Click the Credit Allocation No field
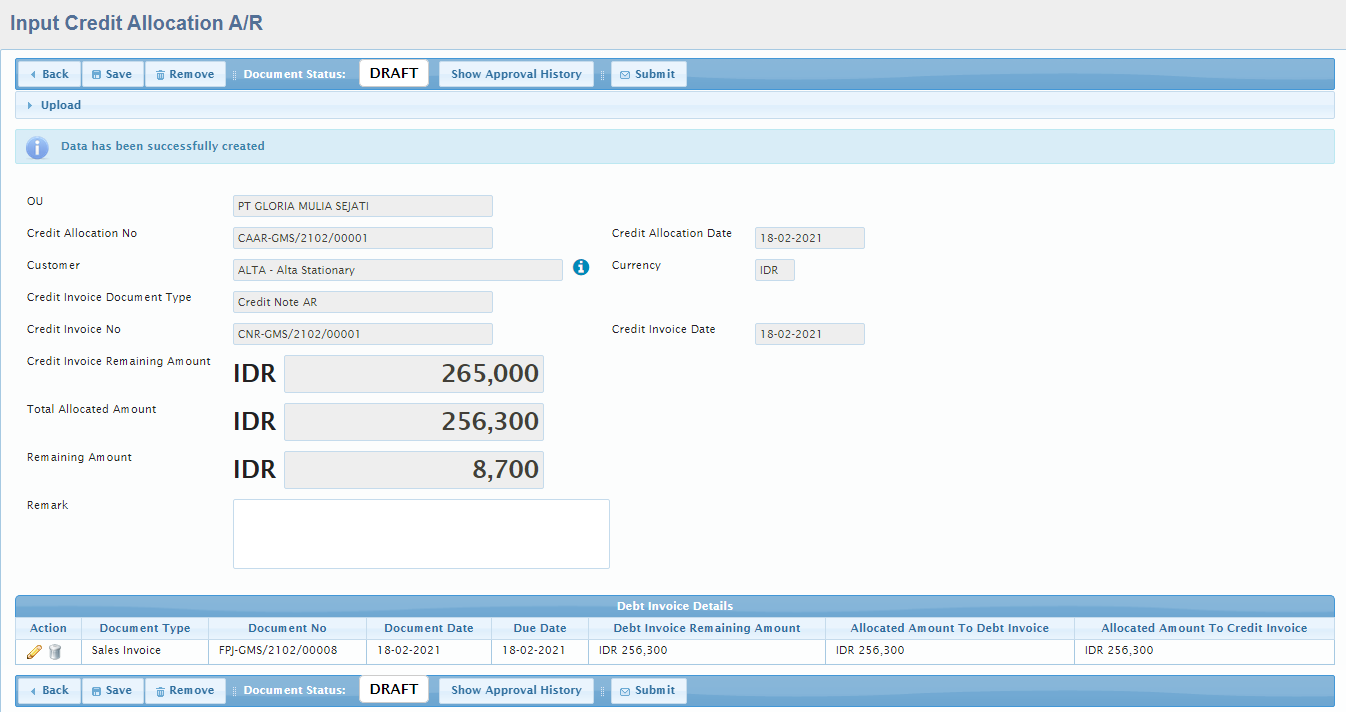This screenshot has height=712, width=1346. tap(363, 238)
